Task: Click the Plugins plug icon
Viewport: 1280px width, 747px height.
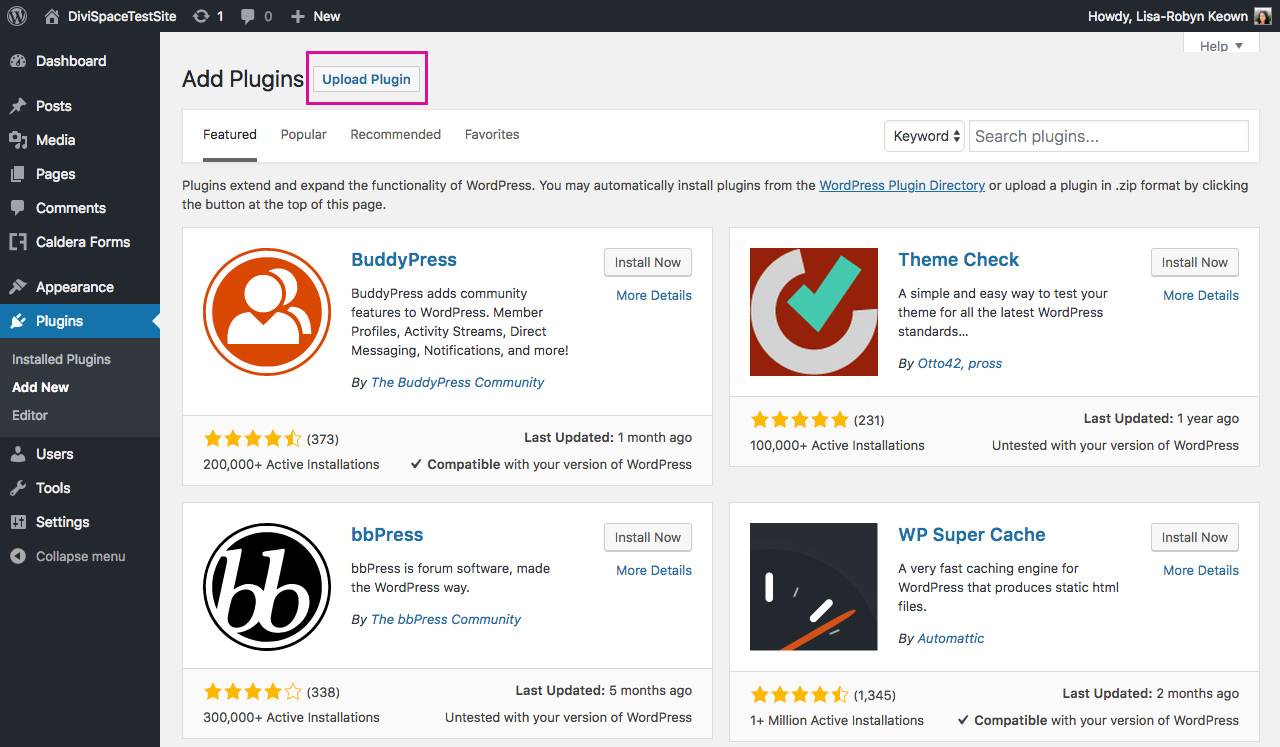Action: coord(18,321)
